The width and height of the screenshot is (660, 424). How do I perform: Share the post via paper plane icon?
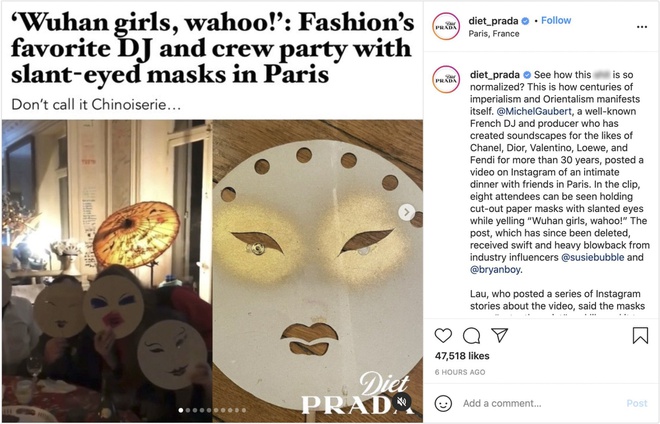point(500,335)
